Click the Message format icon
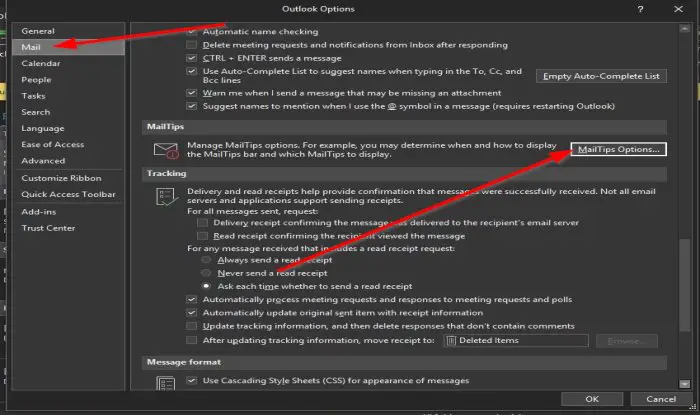The image size is (700, 415). pyautogui.click(x=166, y=383)
